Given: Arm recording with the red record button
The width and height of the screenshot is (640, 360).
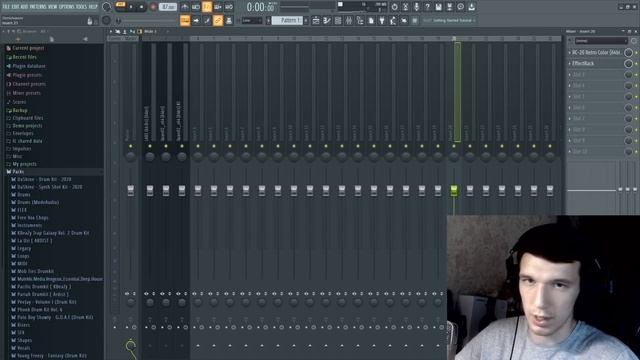Looking at the screenshot, I should [x=153, y=7].
